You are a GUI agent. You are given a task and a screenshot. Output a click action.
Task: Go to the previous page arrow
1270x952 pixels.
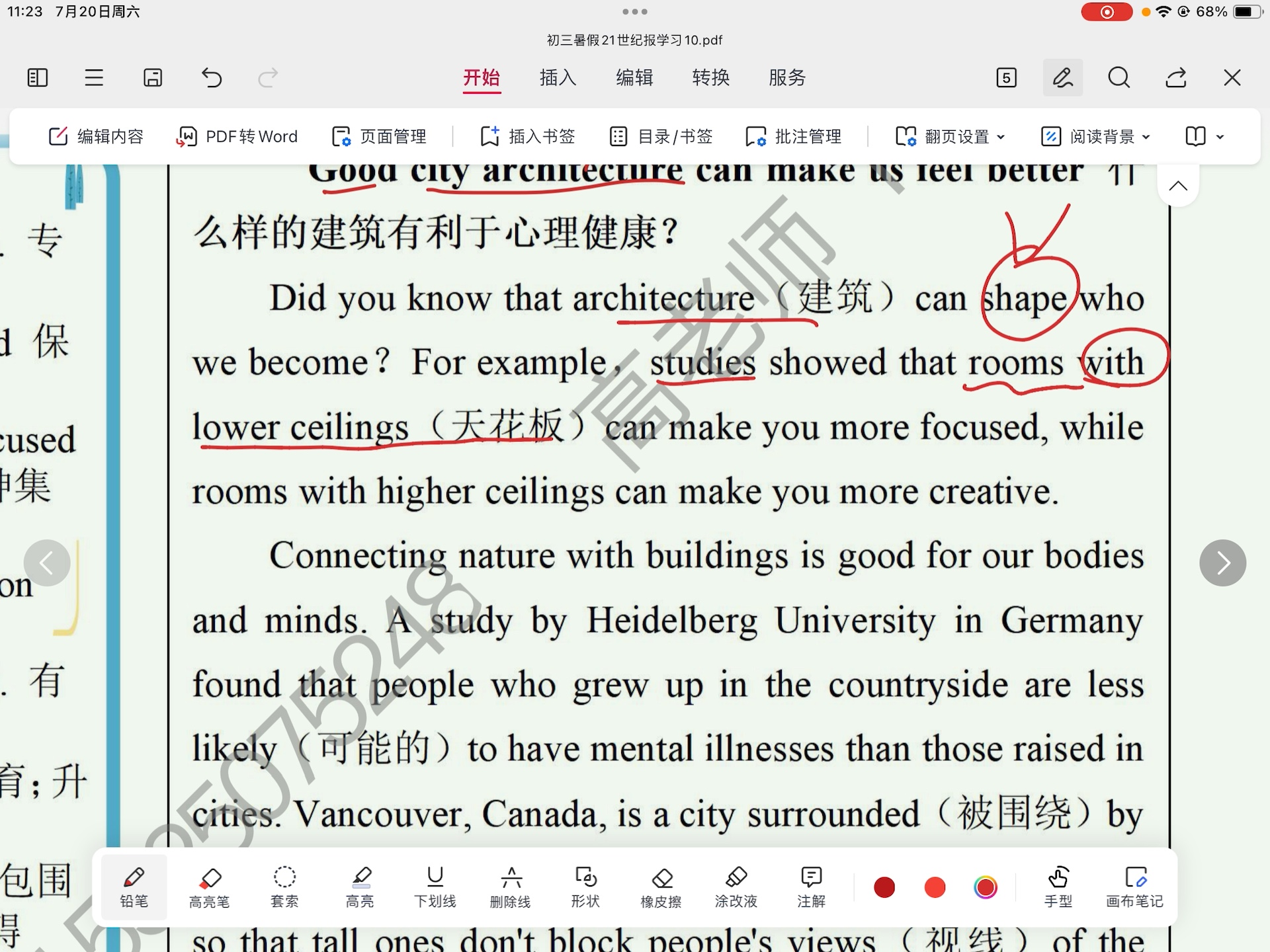tap(47, 563)
